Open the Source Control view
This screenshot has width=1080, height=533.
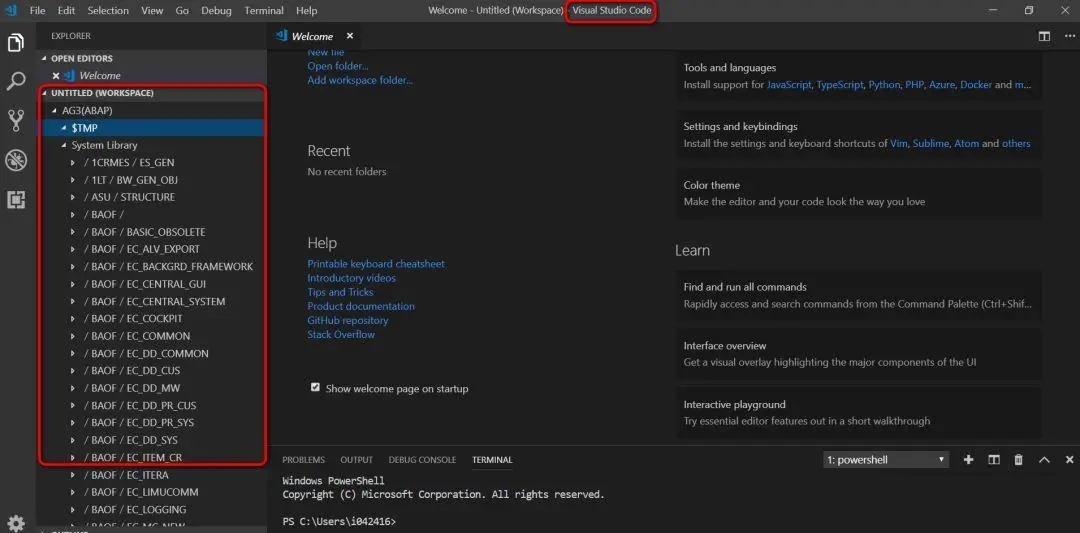(16, 121)
